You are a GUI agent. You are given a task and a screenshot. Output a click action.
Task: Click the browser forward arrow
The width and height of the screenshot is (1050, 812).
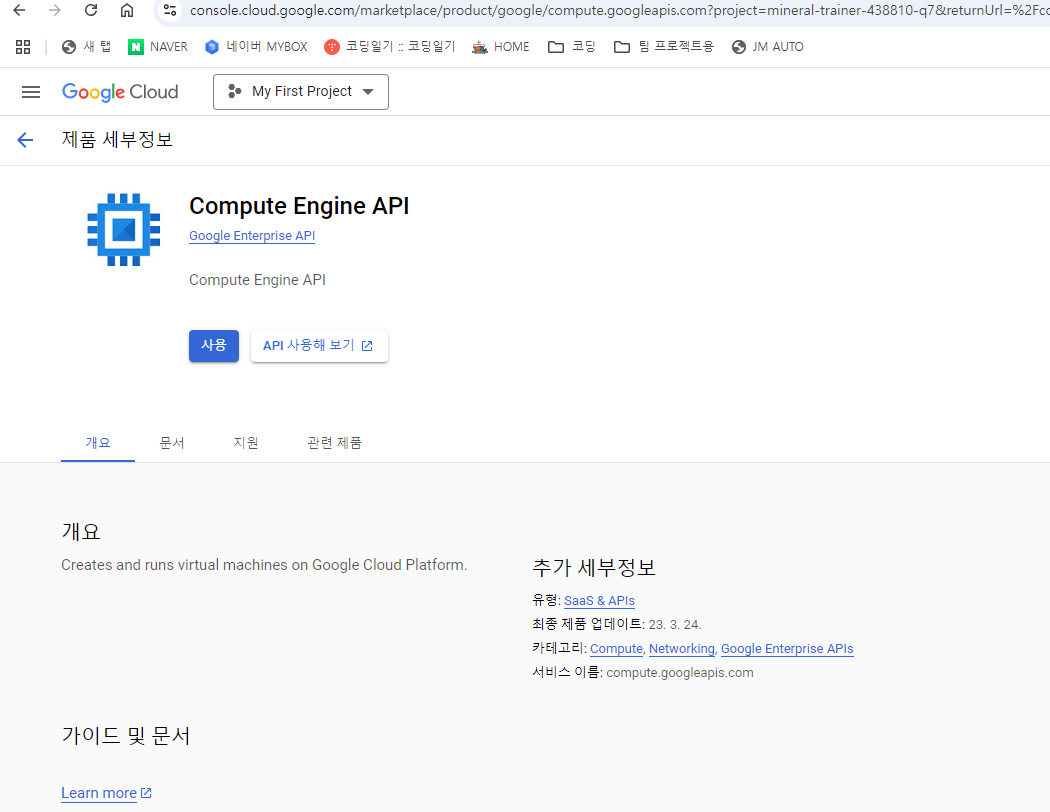click(55, 10)
